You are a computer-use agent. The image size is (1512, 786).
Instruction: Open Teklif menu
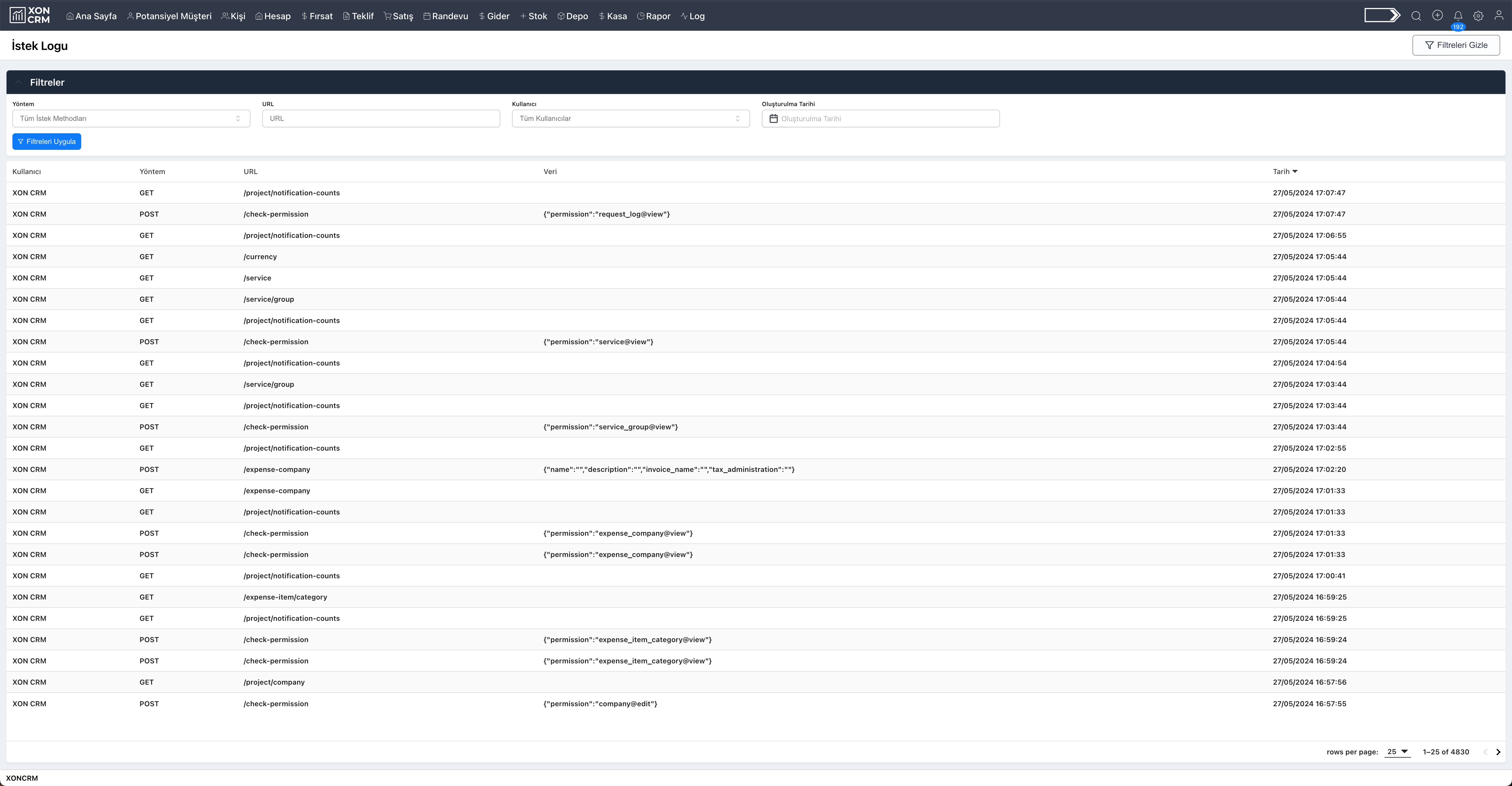click(x=358, y=16)
